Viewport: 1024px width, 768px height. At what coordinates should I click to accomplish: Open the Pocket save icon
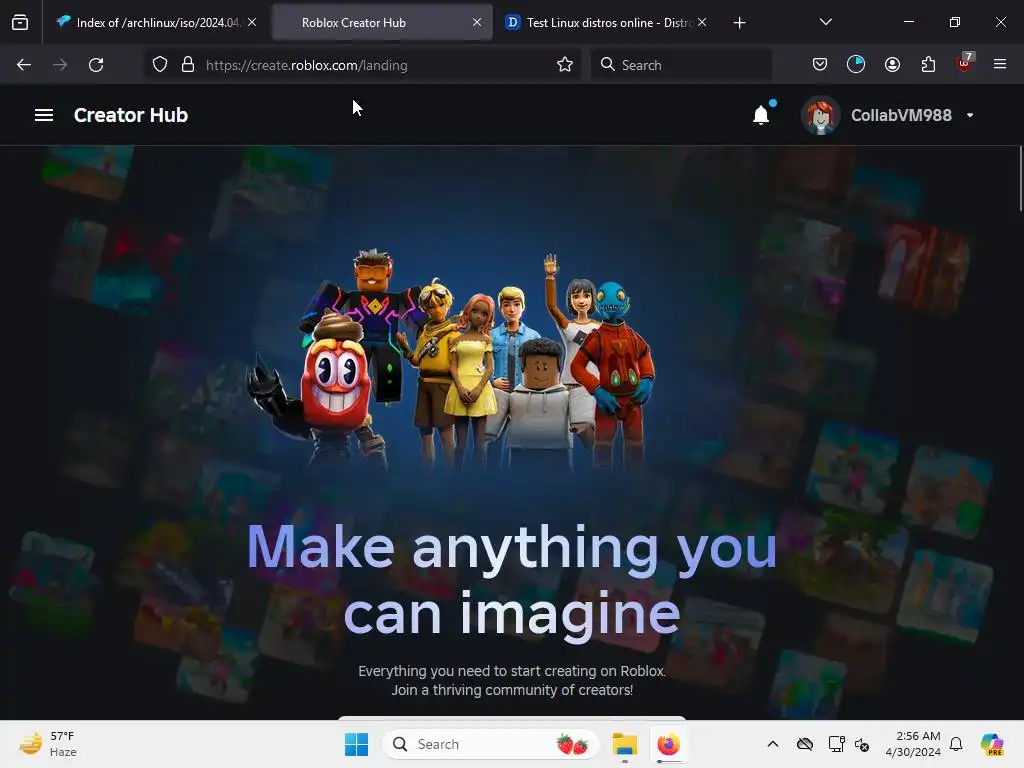[820, 65]
